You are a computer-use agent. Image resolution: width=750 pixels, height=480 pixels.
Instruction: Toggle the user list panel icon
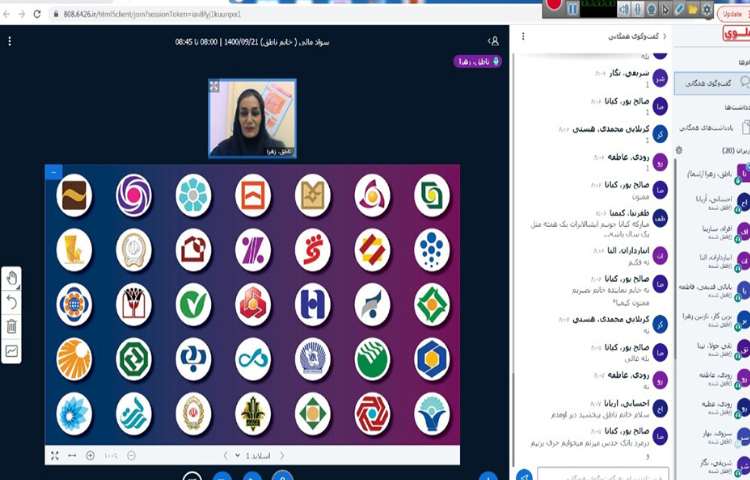(x=493, y=41)
